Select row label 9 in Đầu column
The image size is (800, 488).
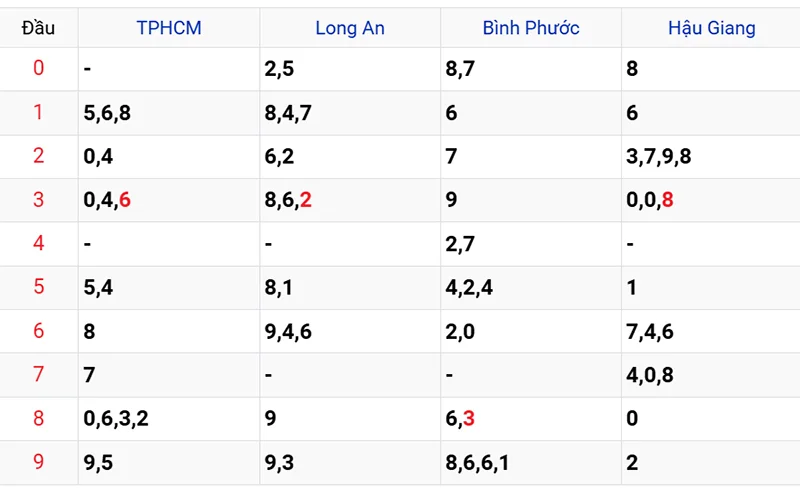39,463
